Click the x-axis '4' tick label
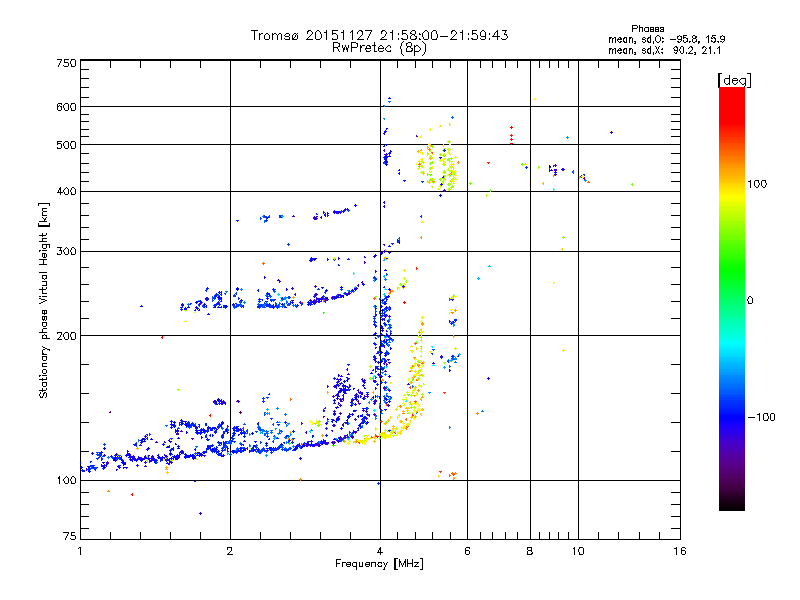This screenshot has width=800, height=600. click(x=380, y=551)
